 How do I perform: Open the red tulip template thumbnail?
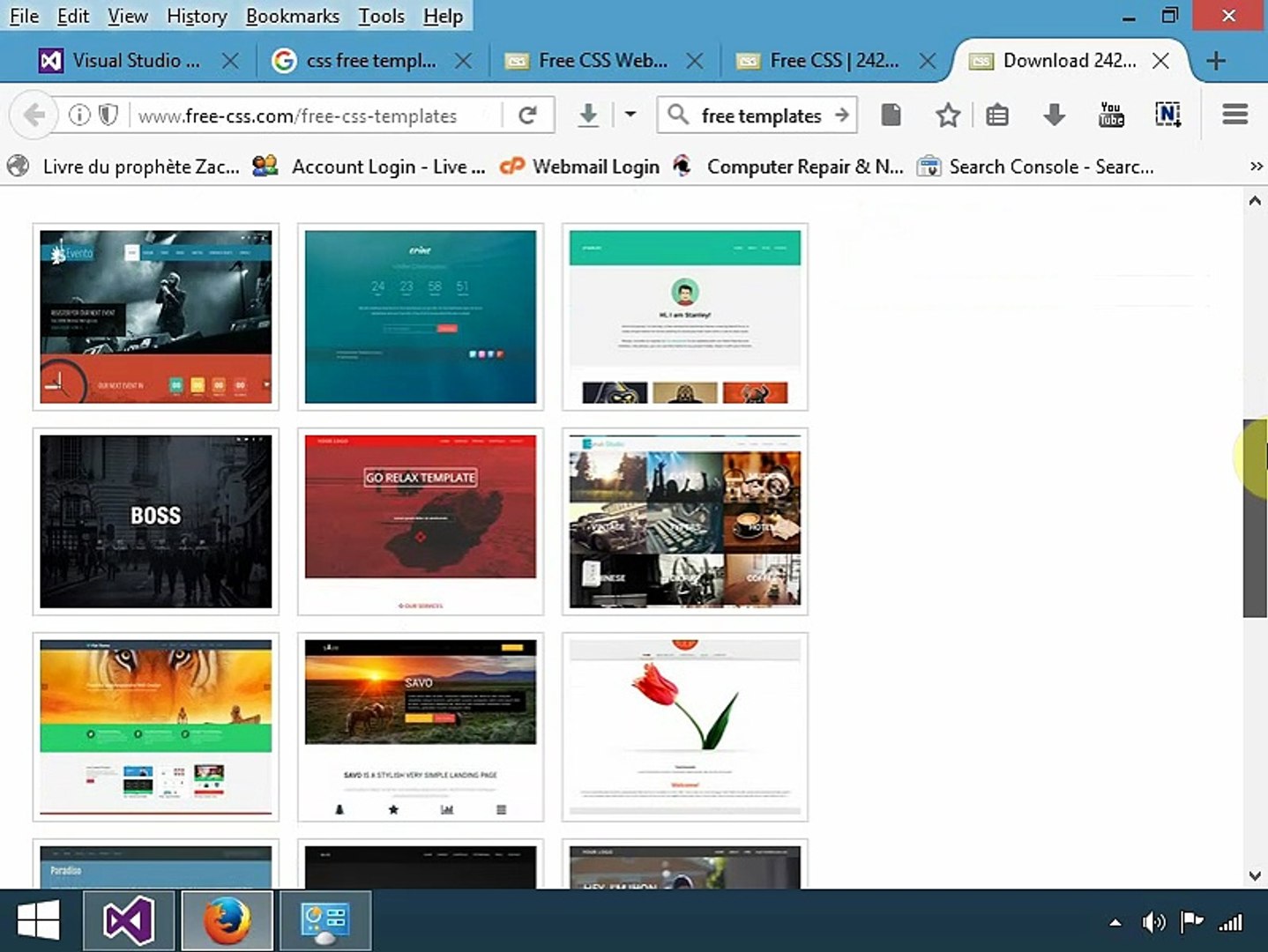[685, 726]
